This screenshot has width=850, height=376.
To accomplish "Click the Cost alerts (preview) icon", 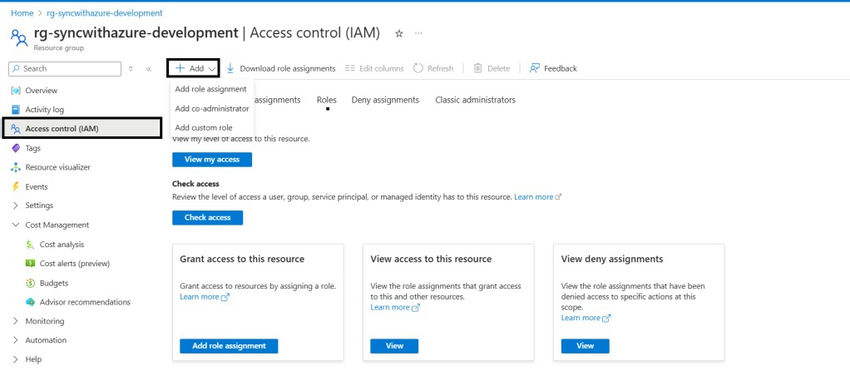I will coord(30,263).
